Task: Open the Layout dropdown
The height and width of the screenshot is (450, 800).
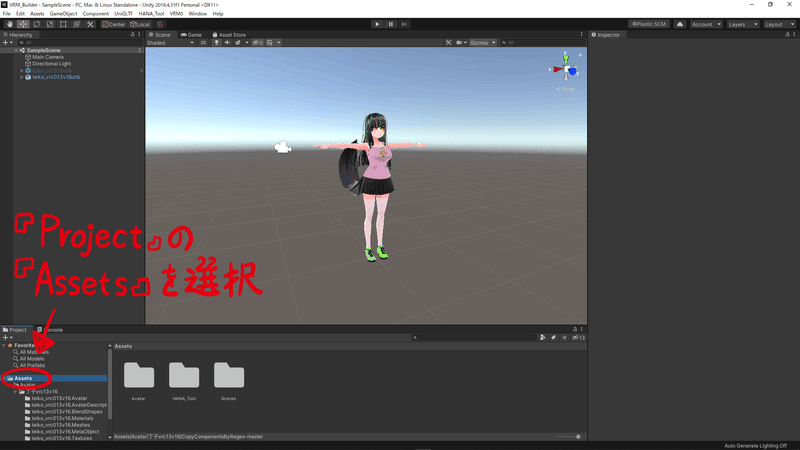Action: [779, 24]
